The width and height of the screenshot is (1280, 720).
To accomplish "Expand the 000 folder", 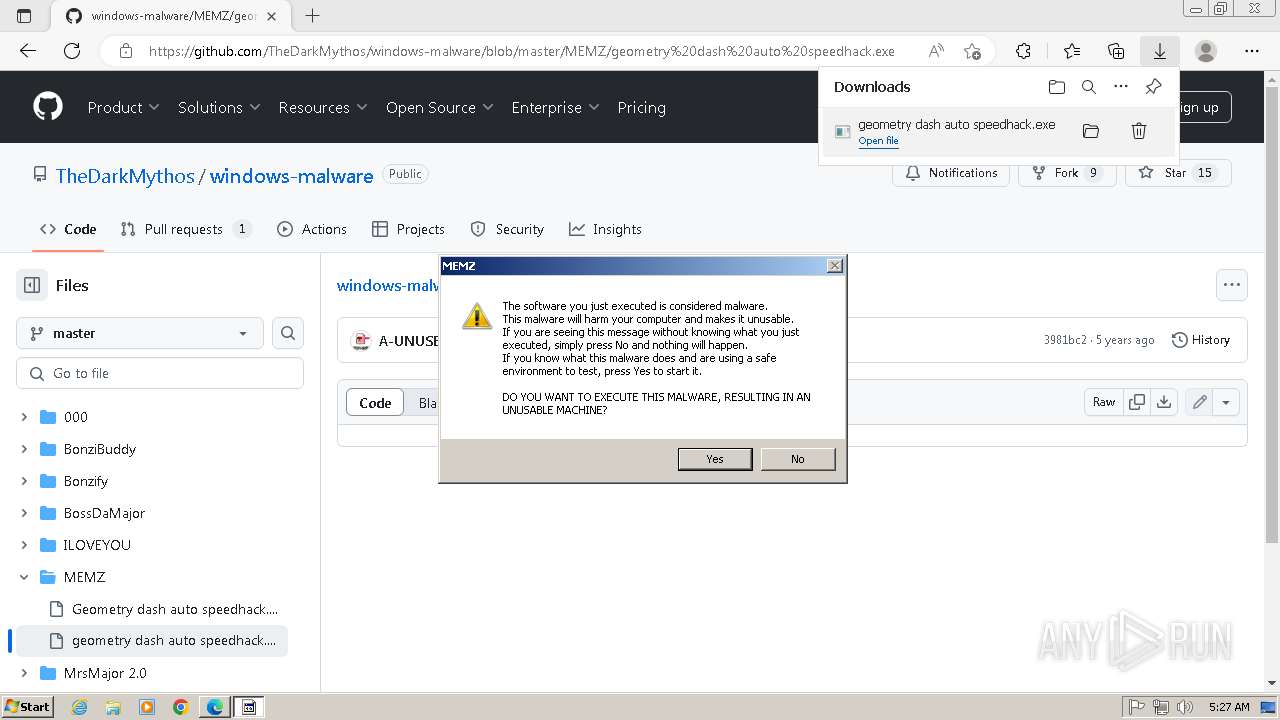I will pyautogui.click(x=25, y=417).
